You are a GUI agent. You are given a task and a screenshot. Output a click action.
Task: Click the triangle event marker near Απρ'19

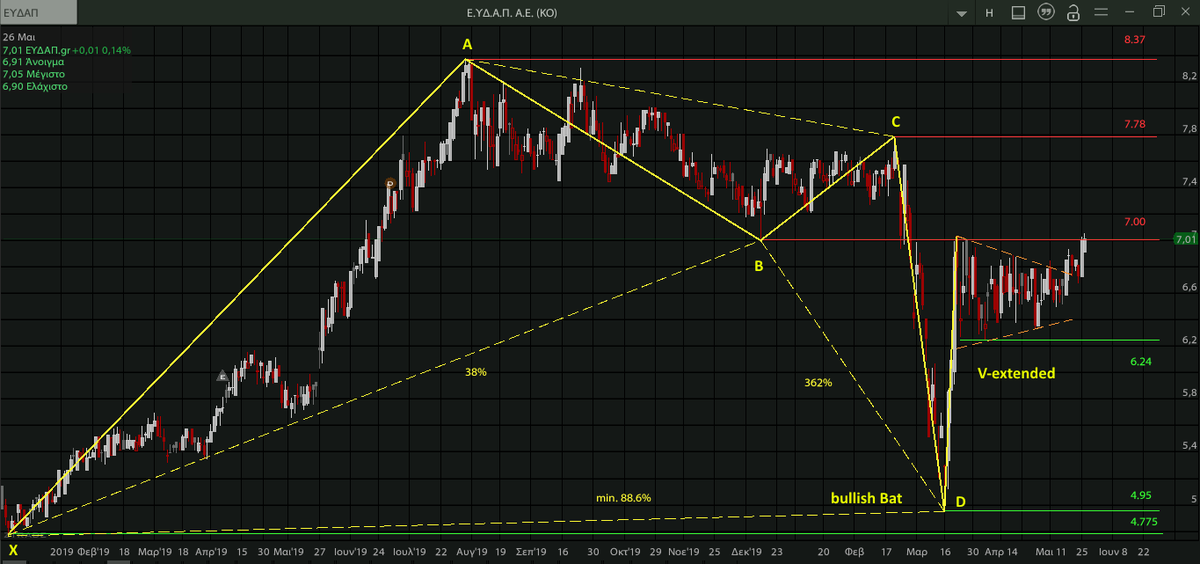click(223, 376)
